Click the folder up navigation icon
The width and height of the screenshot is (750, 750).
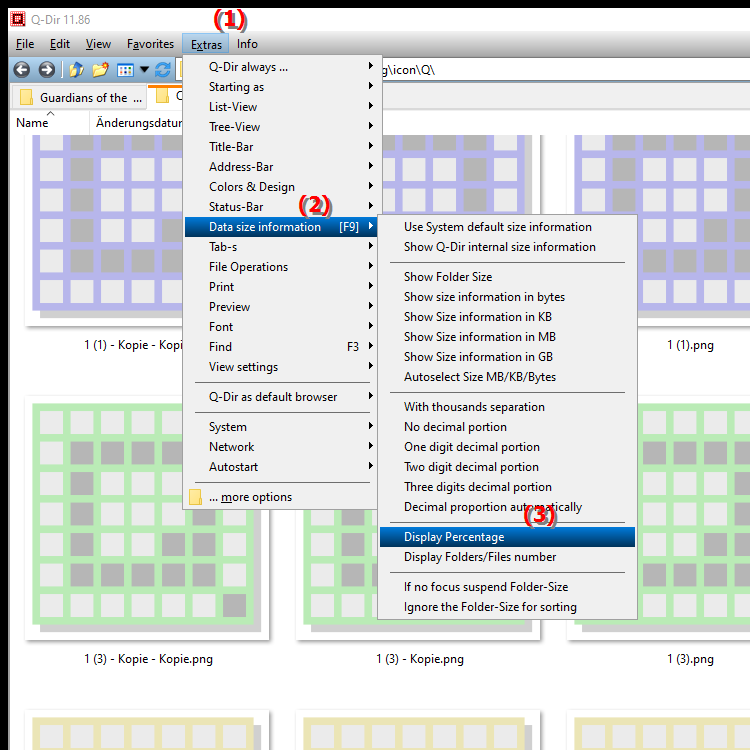coord(76,70)
